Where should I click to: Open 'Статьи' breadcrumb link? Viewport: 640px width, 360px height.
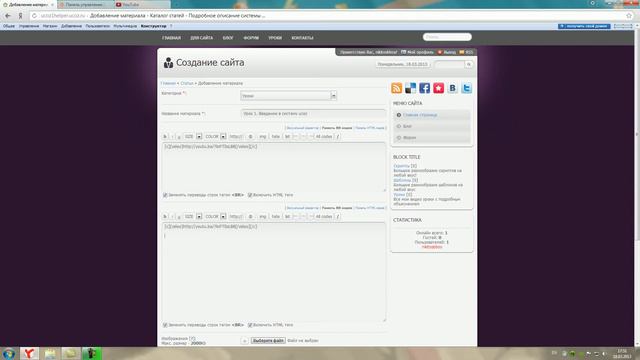pos(187,83)
